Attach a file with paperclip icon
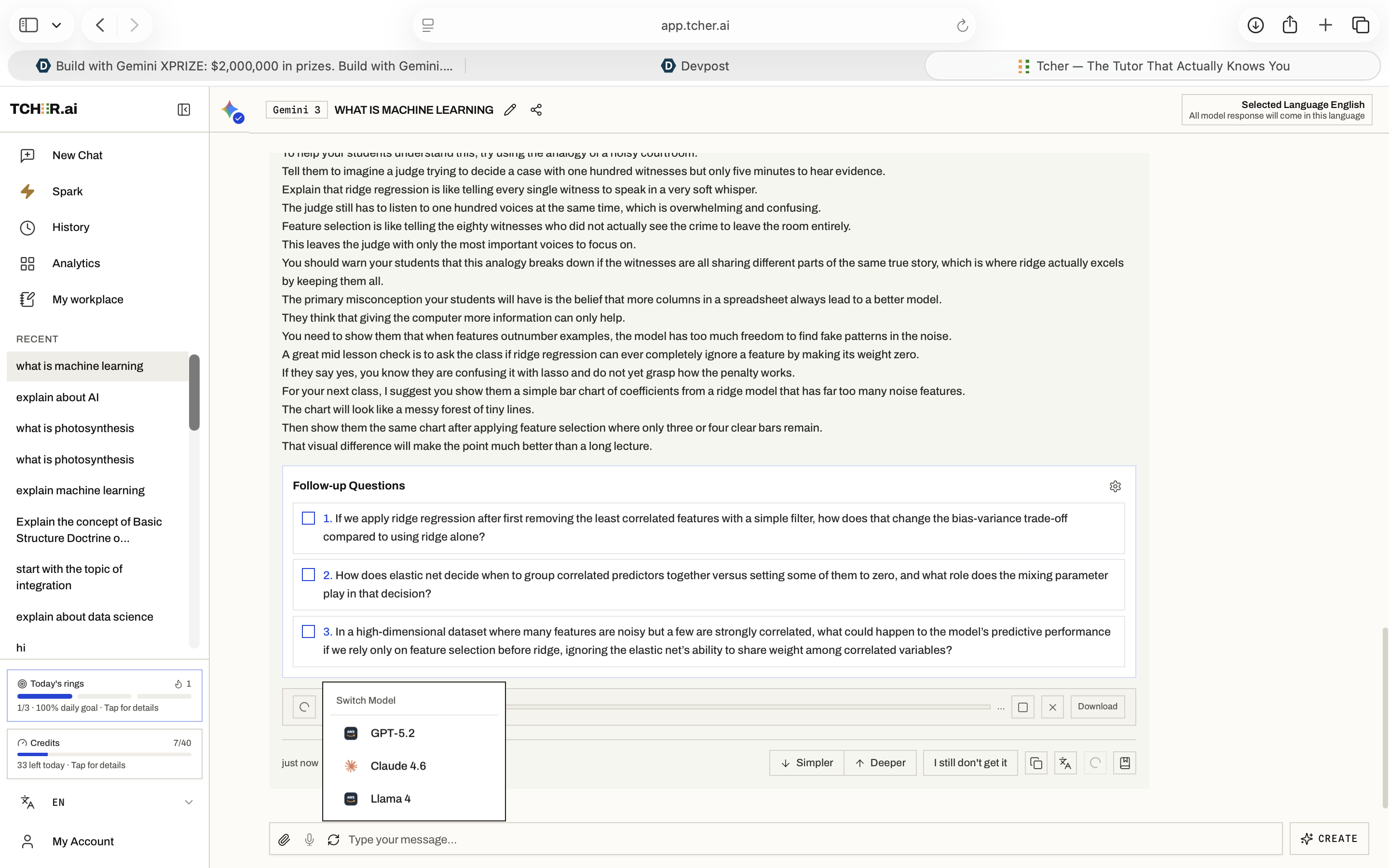This screenshot has height=868, width=1389. click(284, 839)
